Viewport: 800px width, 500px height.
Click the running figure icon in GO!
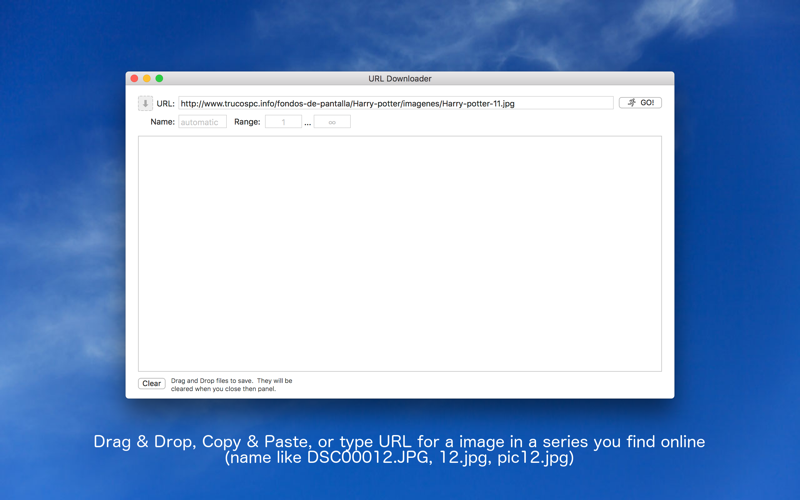(x=632, y=103)
